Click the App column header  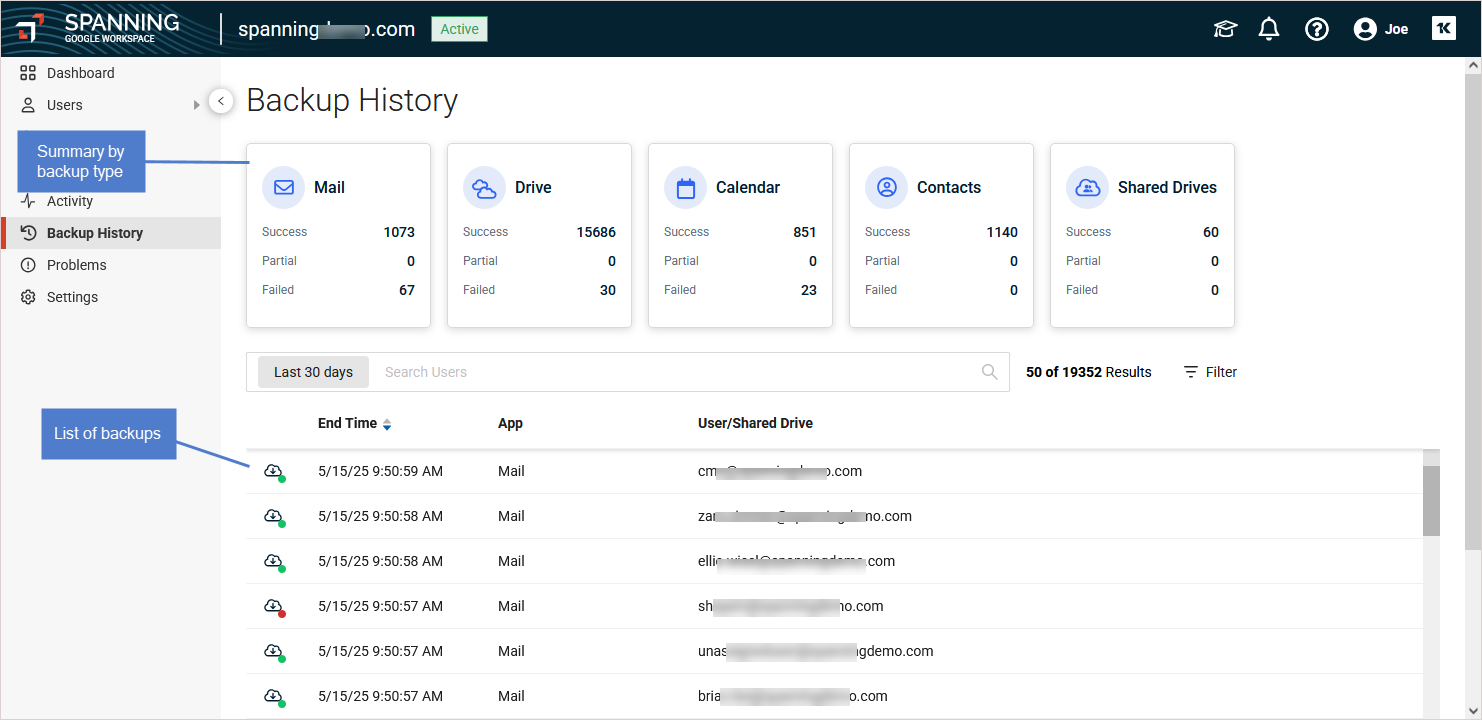coord(510,423)
